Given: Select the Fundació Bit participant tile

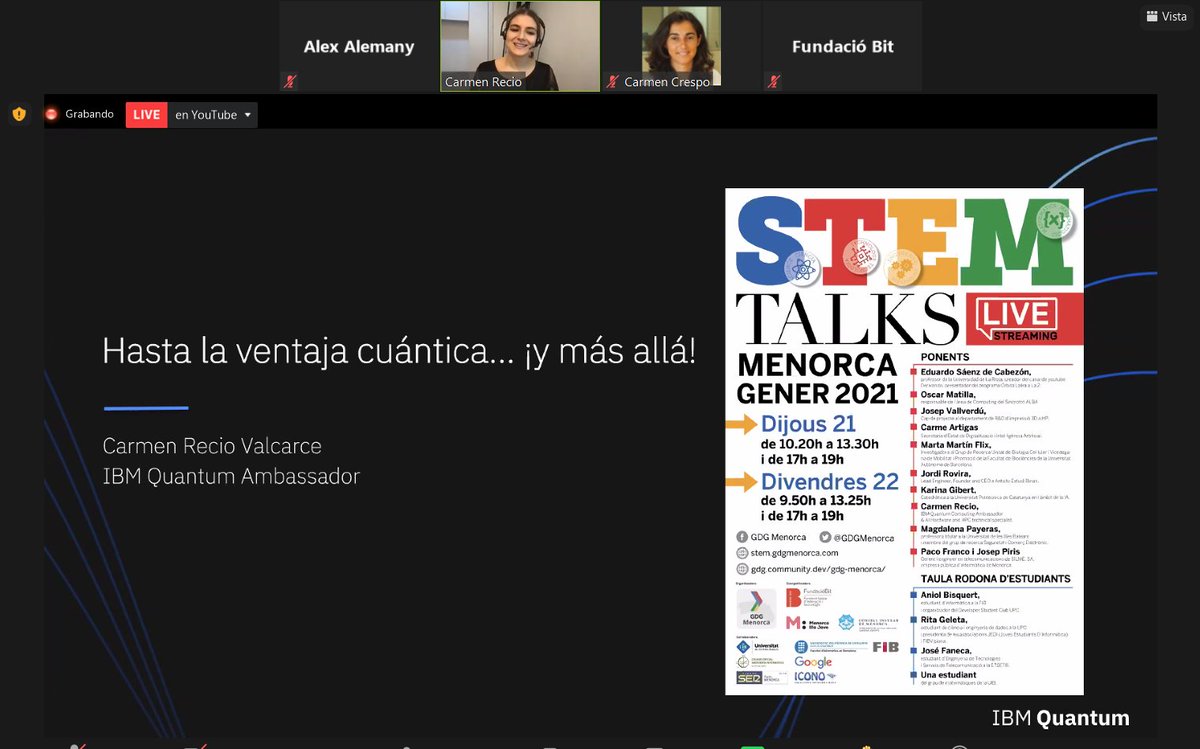Looking at the screenshot, I should point(842,47).
